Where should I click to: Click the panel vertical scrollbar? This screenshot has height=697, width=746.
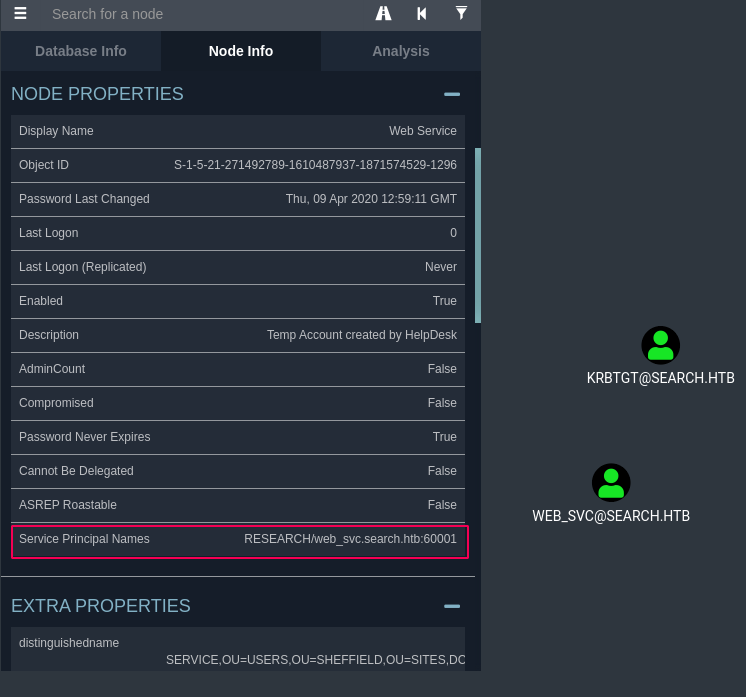coord(478,235)
